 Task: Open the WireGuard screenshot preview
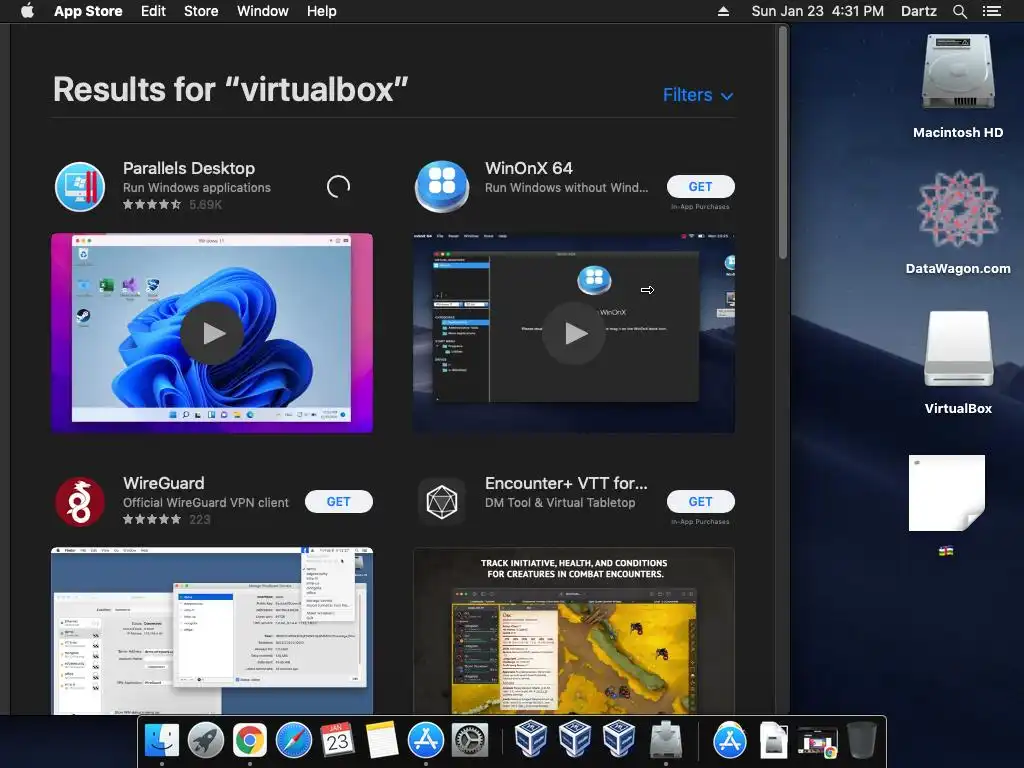(212, 631)
